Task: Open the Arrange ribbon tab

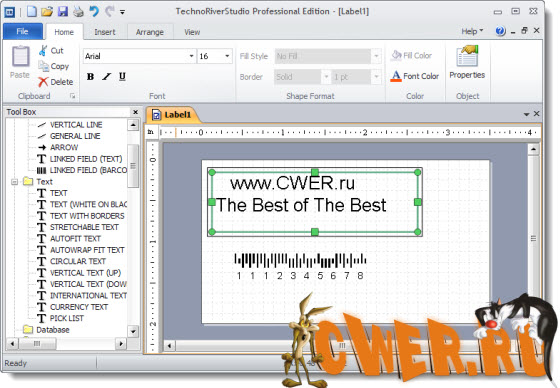Action: click(x=150, y=32)
